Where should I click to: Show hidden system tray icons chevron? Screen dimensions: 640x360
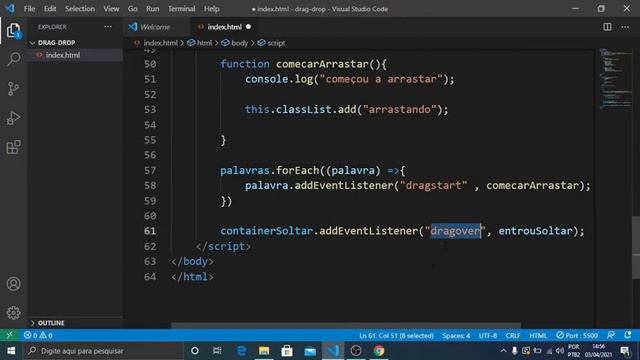pyautogui.click(x=503, y=351)
